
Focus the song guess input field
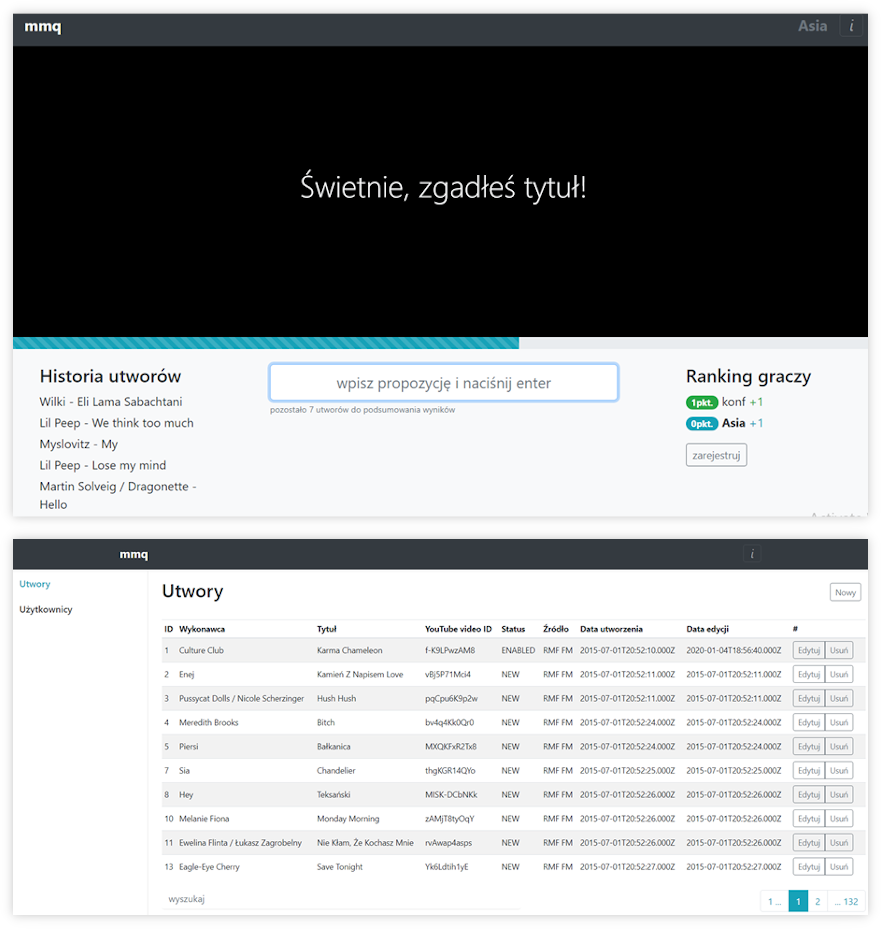tap(443, 383)
